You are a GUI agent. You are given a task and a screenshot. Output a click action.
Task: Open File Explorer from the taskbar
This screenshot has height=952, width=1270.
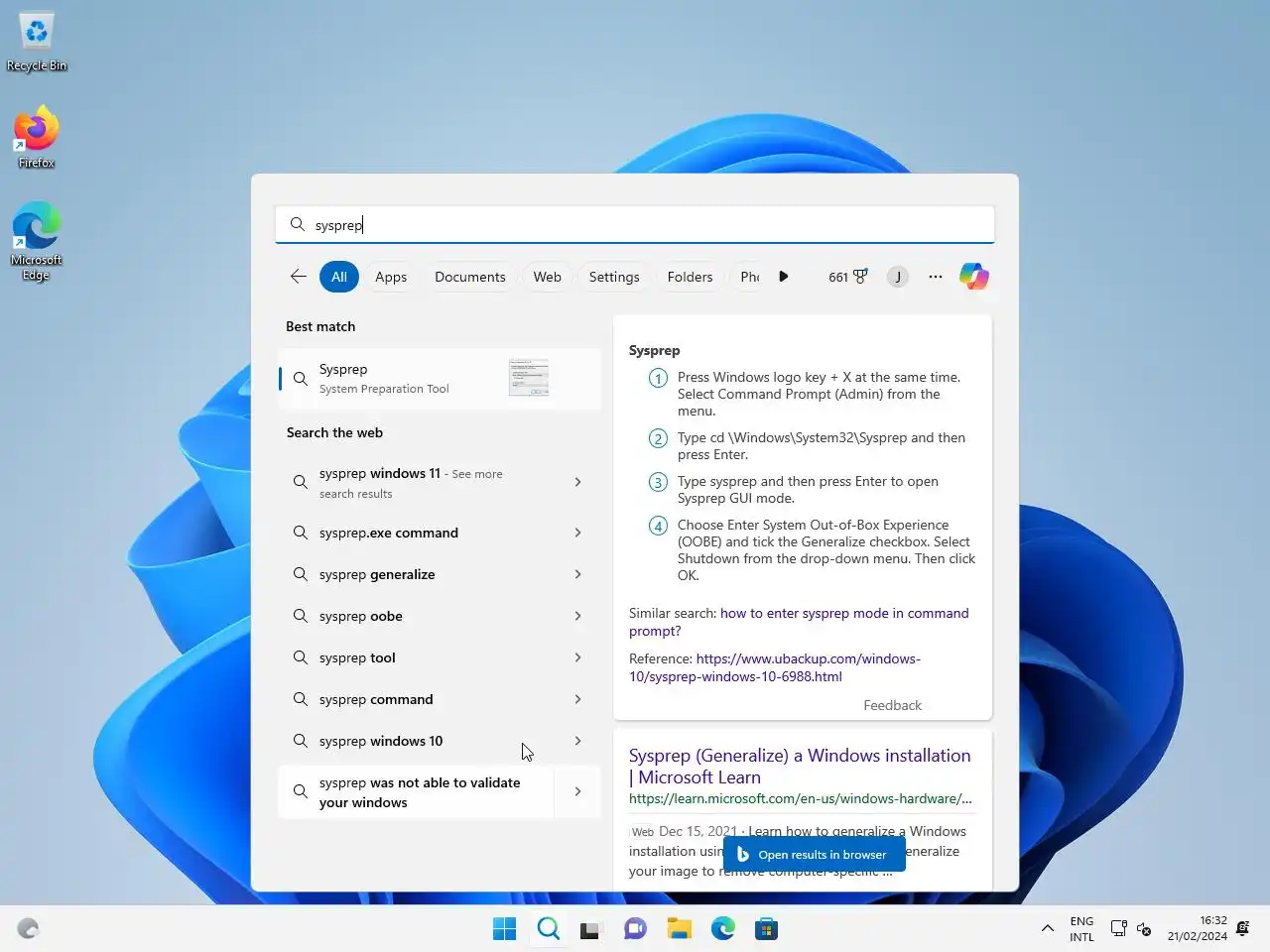click(x=679, y=929)
